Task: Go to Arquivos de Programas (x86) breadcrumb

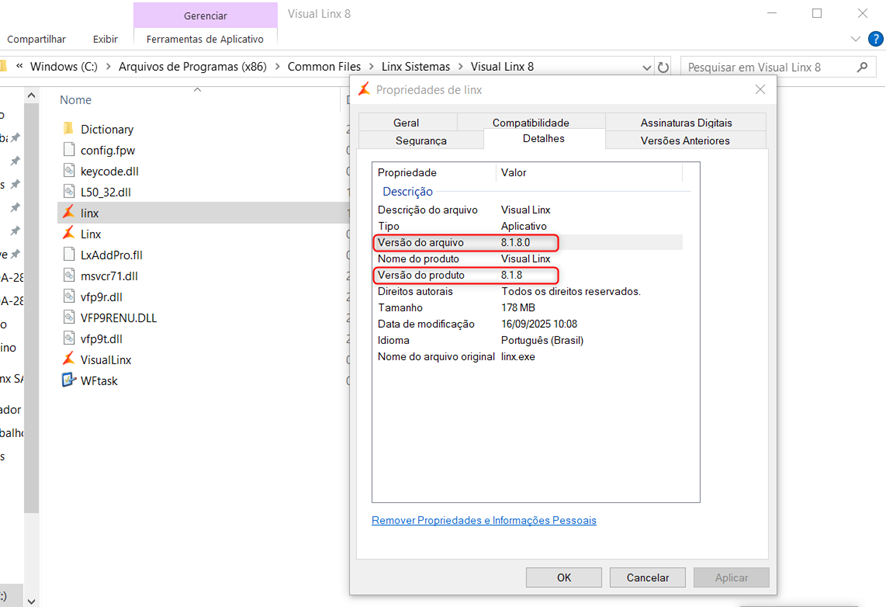Action: pos(193,67)
